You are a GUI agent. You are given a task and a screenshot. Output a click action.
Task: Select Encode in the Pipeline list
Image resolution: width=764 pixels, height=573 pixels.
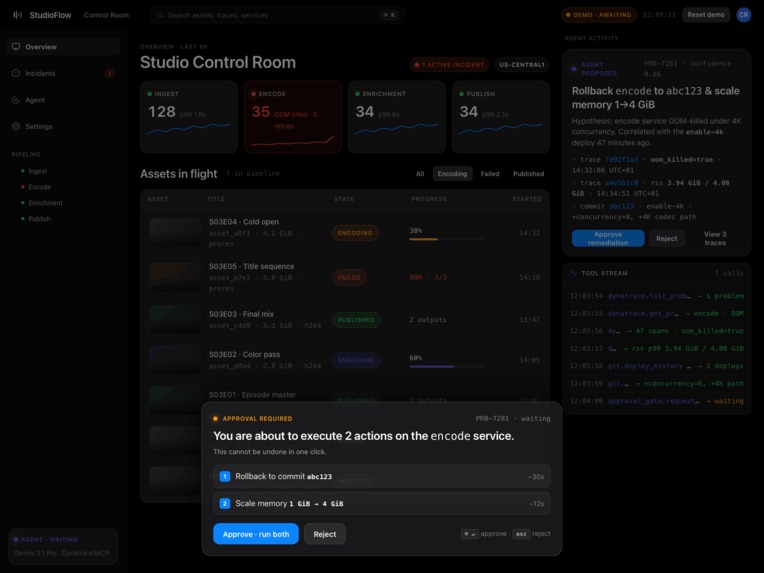(x=39, y=187)
